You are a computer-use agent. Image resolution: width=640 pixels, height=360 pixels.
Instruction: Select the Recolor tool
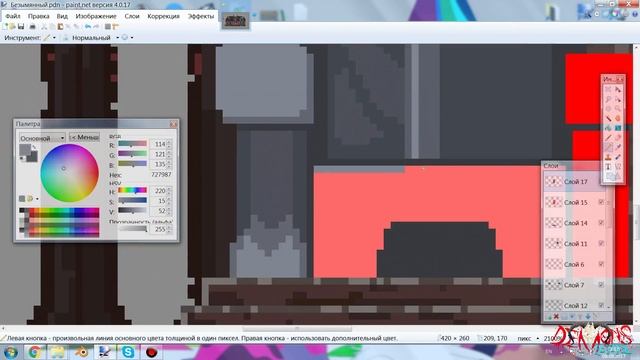618,157
